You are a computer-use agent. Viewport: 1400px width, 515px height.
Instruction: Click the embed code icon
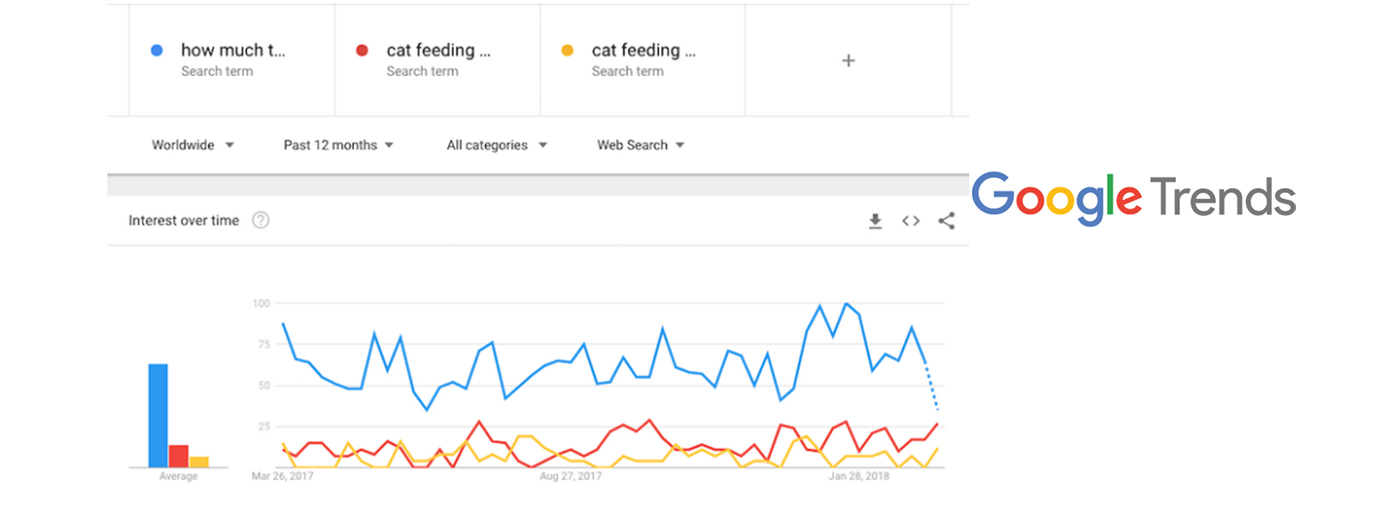pyautogui.click(x=910, y=221)
